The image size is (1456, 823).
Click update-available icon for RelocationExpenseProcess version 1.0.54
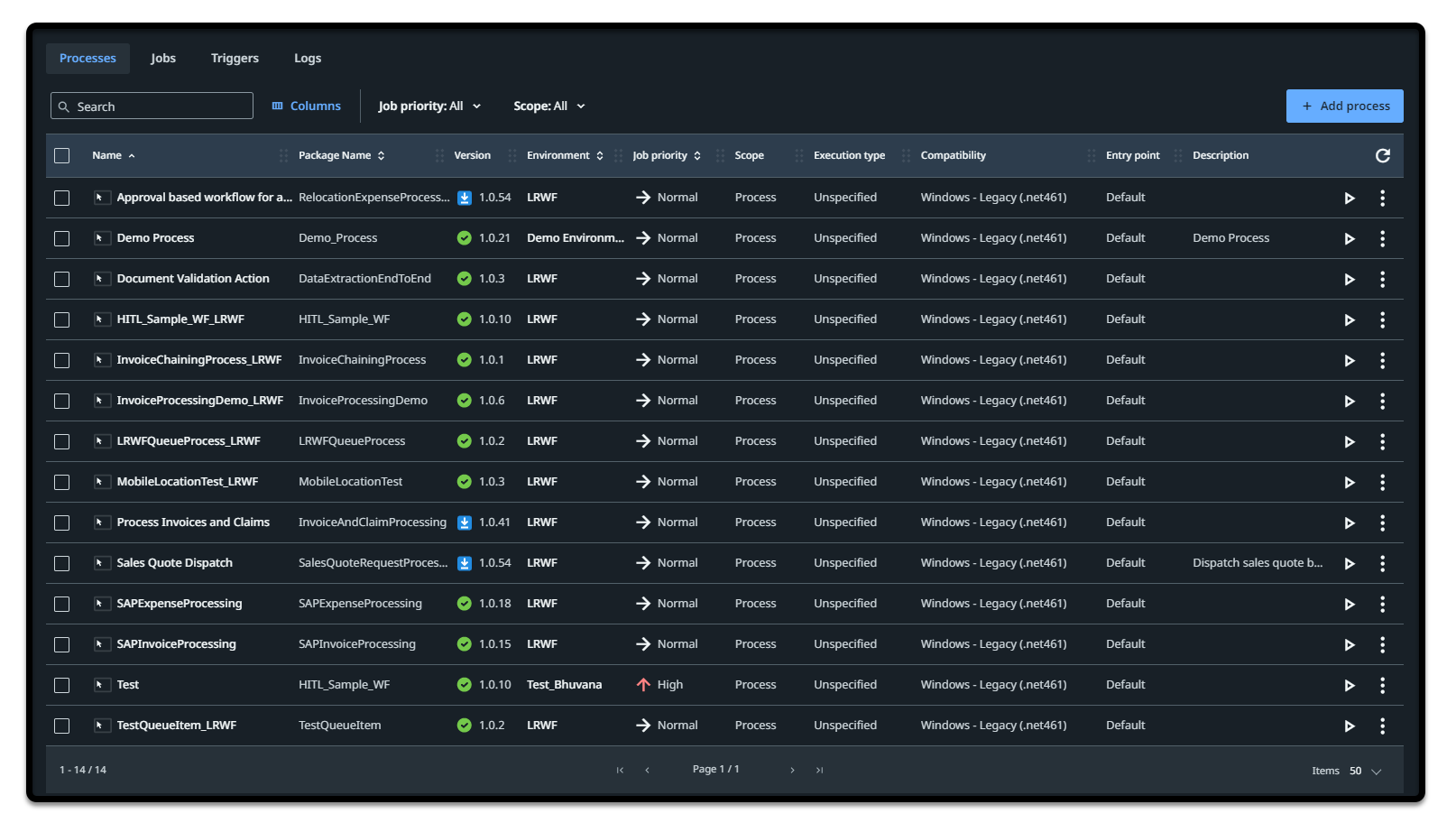click(465, 199)
